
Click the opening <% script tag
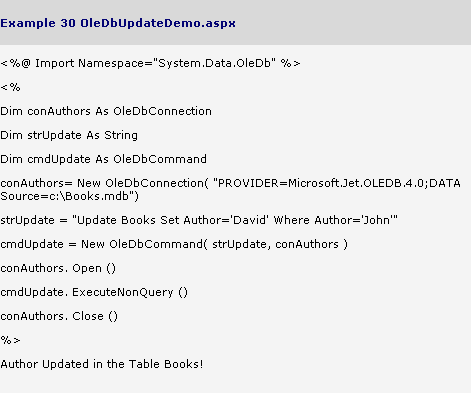coord(11,87)
